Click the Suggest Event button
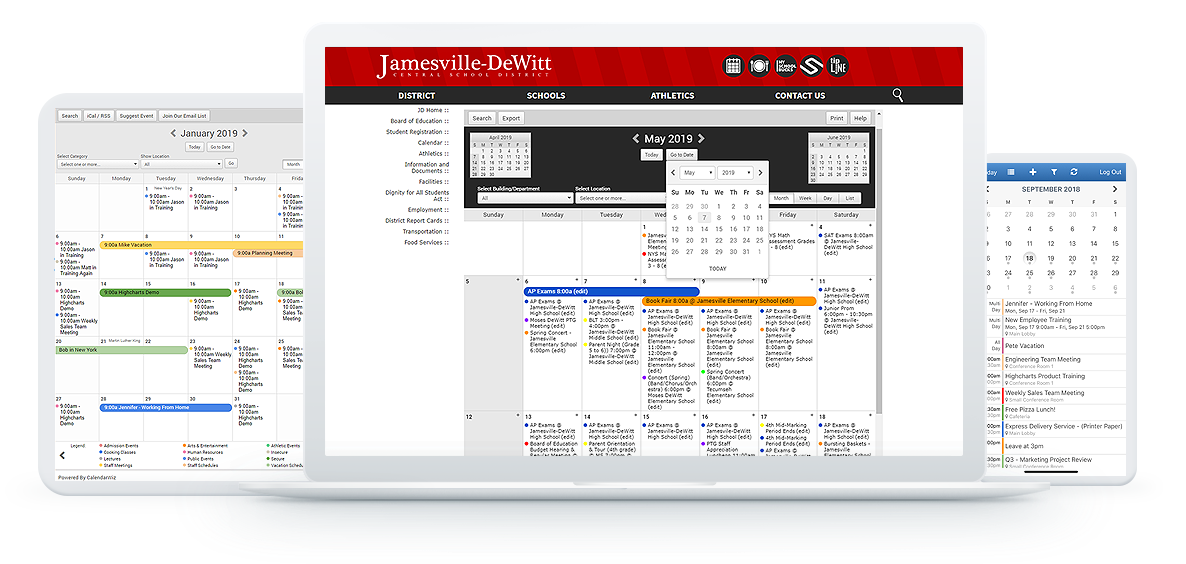The image size is (1186, 564). (136, 116)
